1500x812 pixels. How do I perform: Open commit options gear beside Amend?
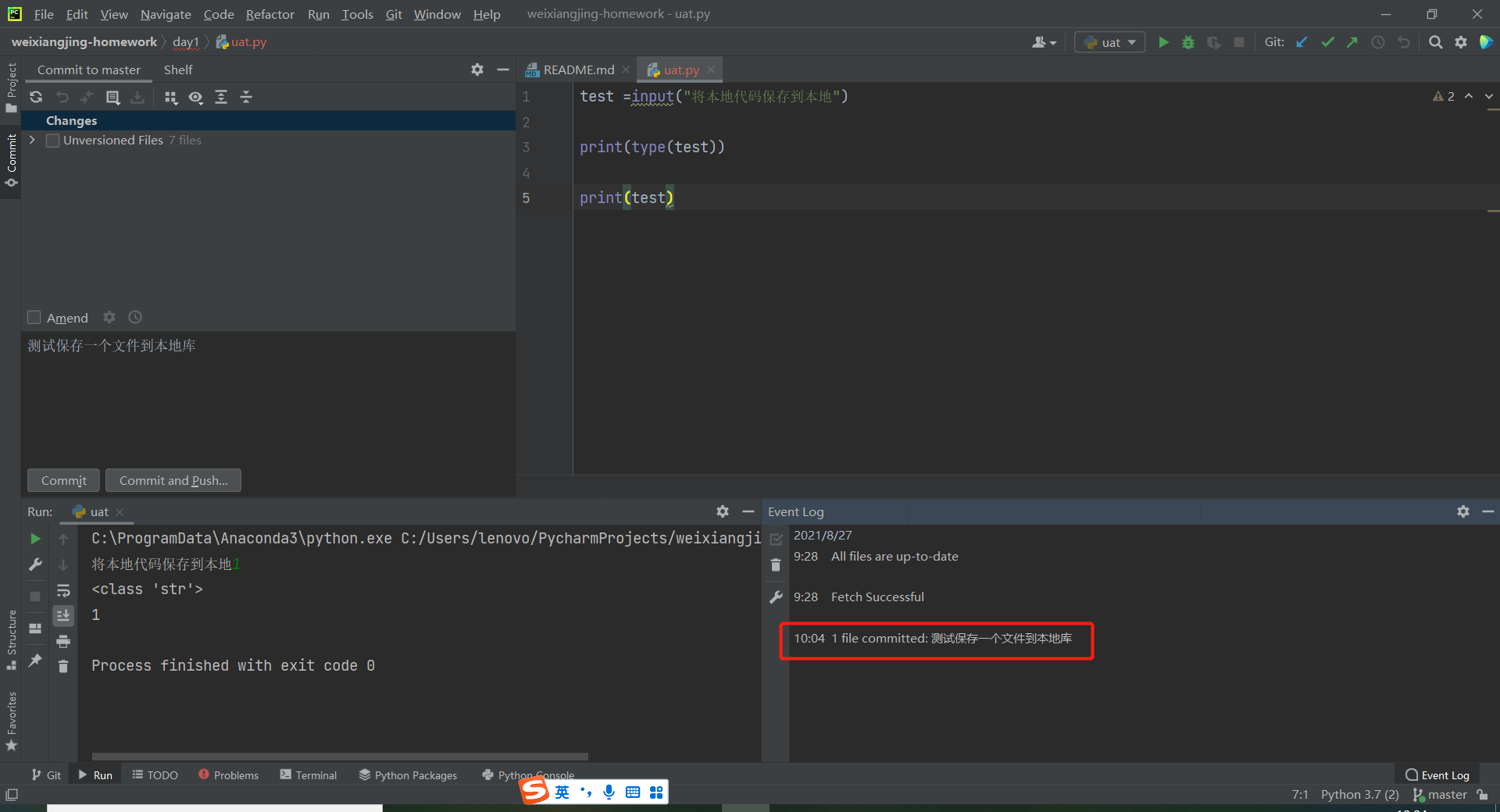pos(109,317)
